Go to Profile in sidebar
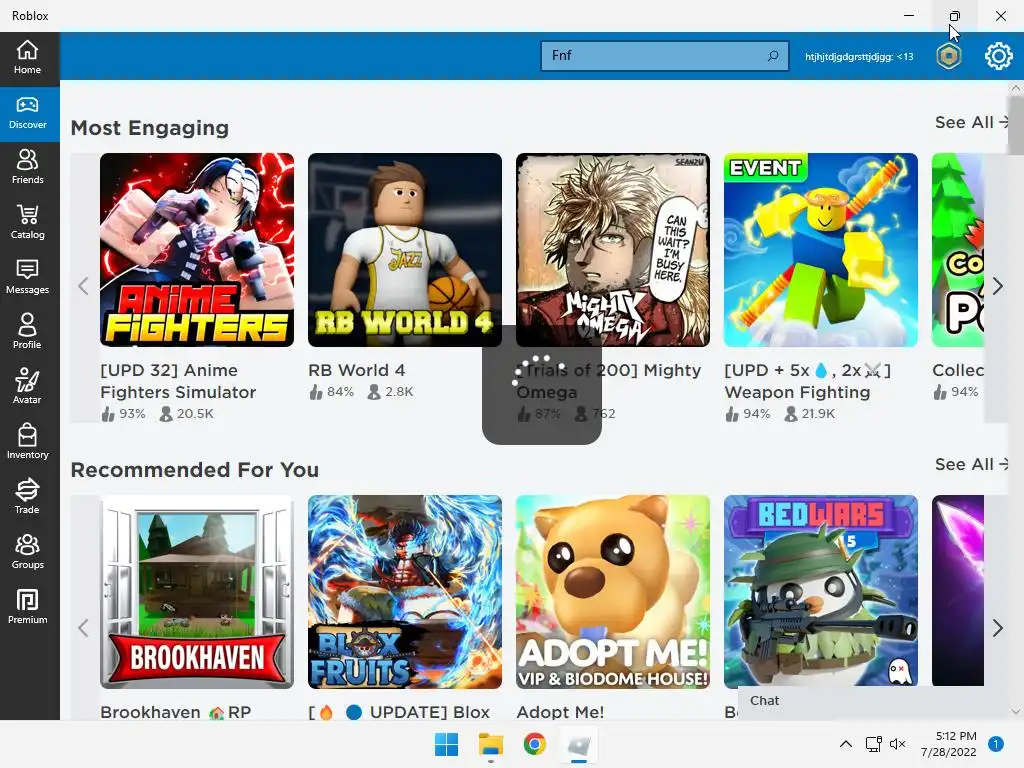 [27, 332]
